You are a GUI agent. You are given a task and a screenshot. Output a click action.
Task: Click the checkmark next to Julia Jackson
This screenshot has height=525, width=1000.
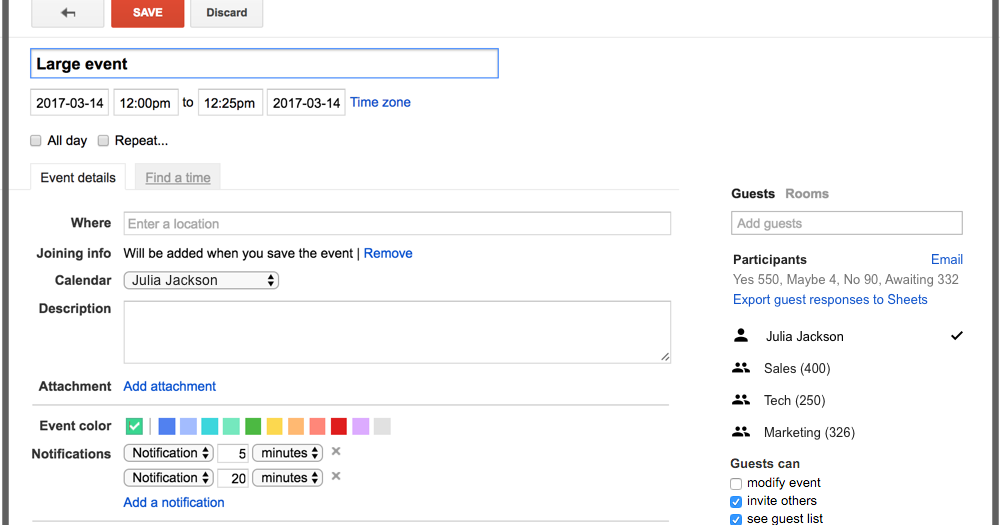(957, 336)
